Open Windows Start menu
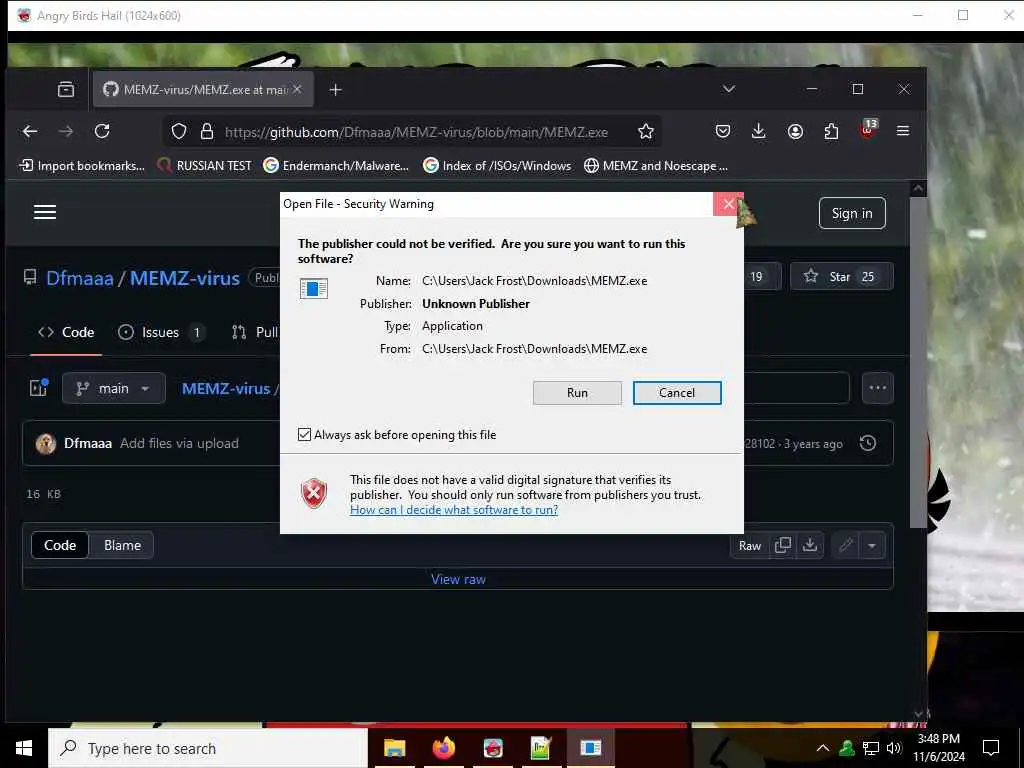 click(x=24, y=748)
